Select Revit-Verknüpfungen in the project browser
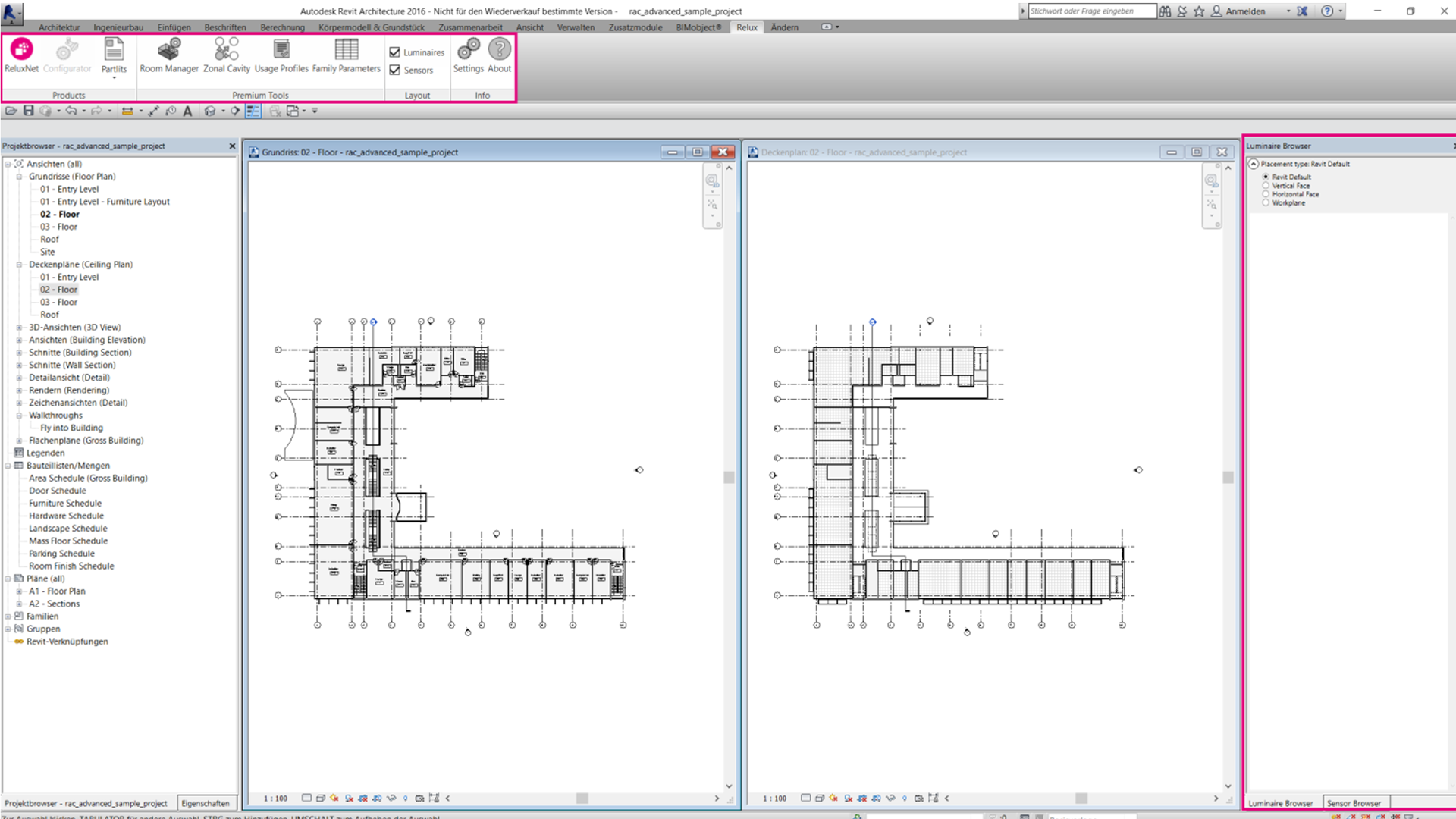The image size is (1456, 819). pyautogui.click(x=67, y=642)
